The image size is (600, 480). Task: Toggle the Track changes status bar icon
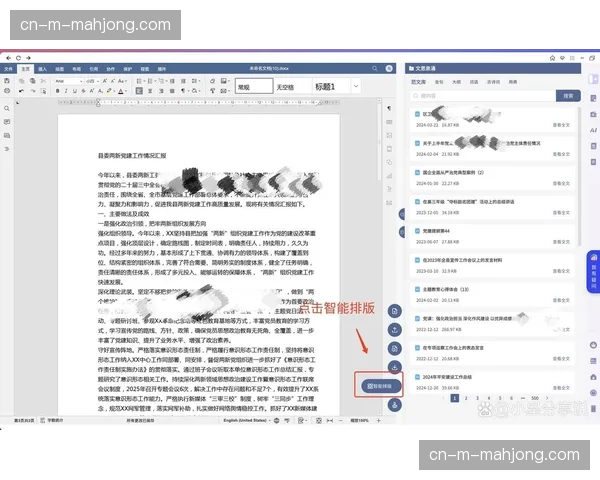[302, 420]
